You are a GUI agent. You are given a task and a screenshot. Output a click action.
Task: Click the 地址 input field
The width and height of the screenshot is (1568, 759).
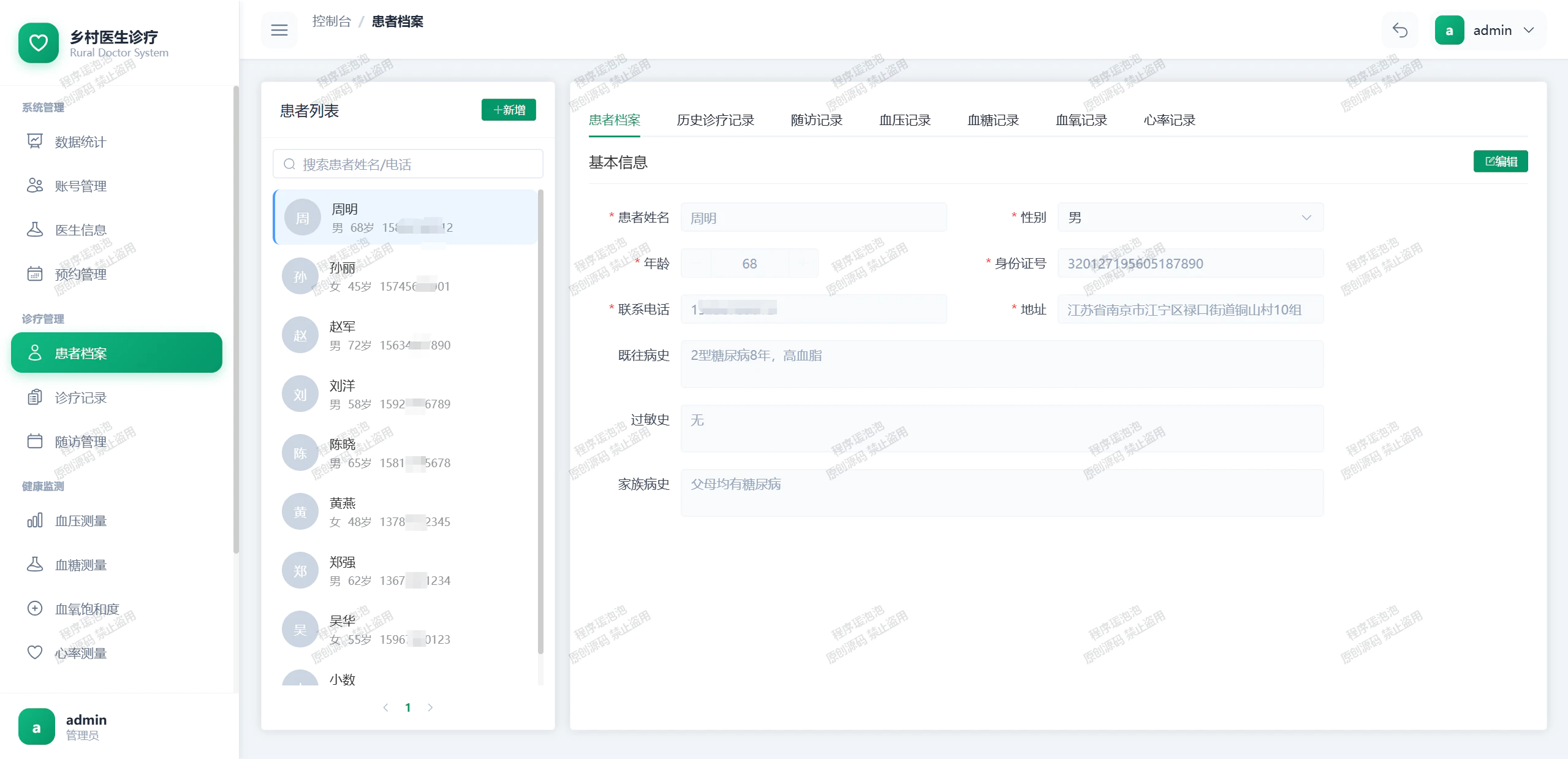point(1191,309)
